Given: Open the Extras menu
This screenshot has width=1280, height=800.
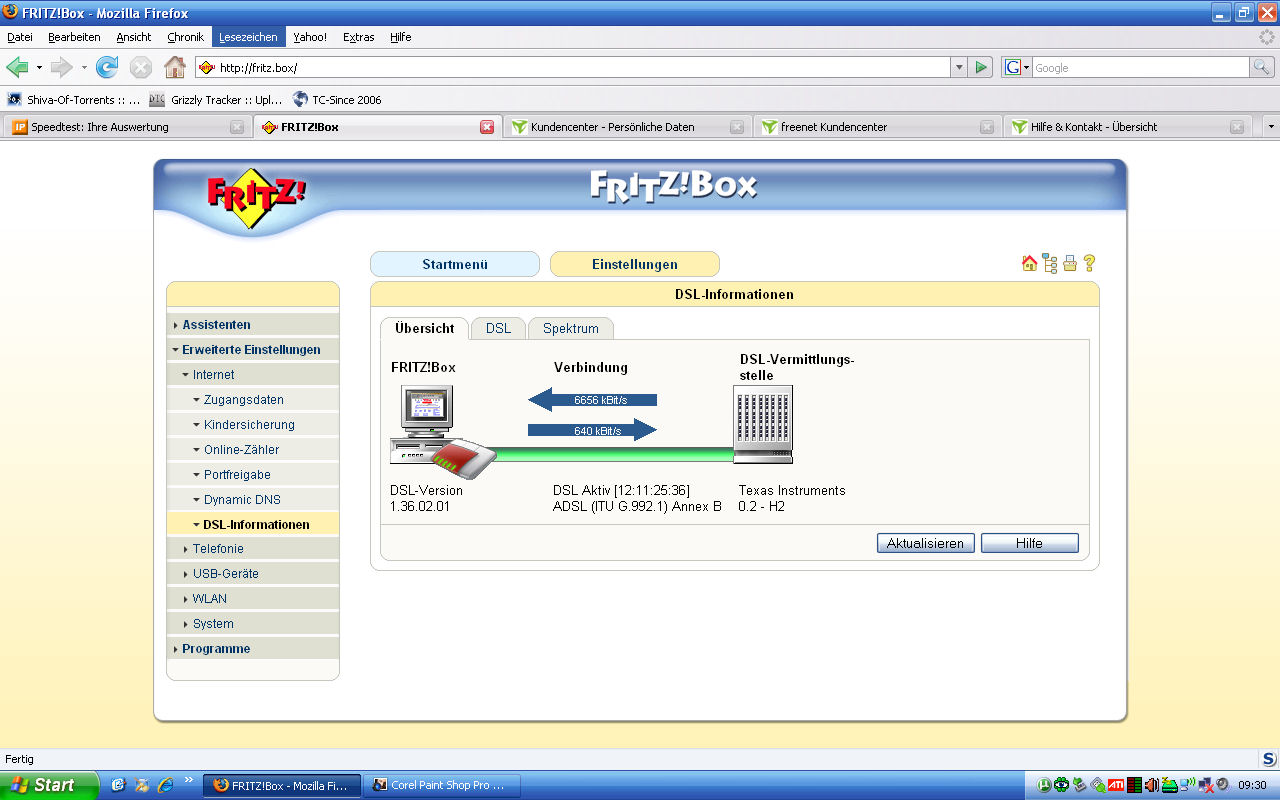Looking at the screenshot, I should point(359,37).
